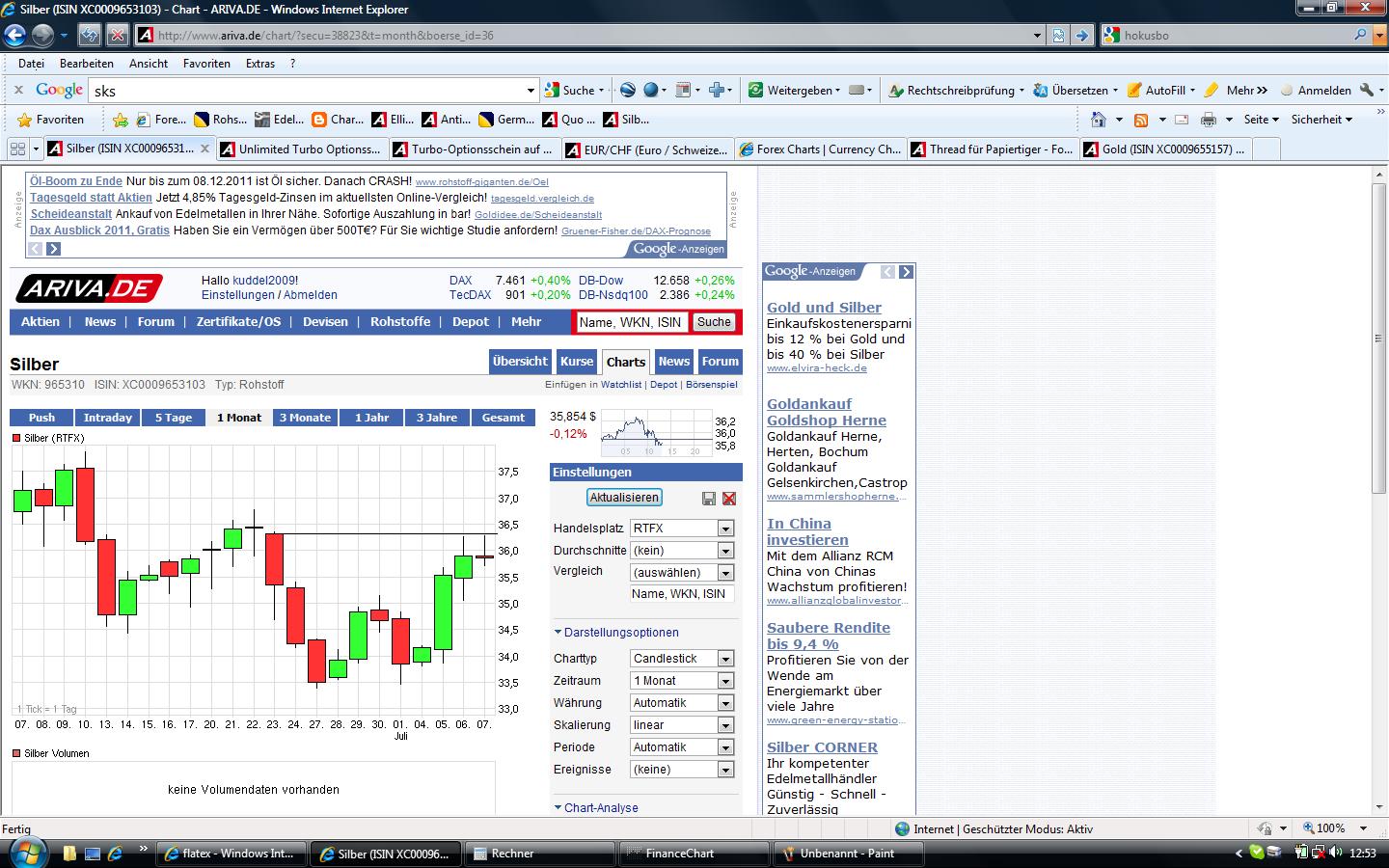Click the Google toolbar close X
The image size is (1389, 868).
(x=18, y=90)
